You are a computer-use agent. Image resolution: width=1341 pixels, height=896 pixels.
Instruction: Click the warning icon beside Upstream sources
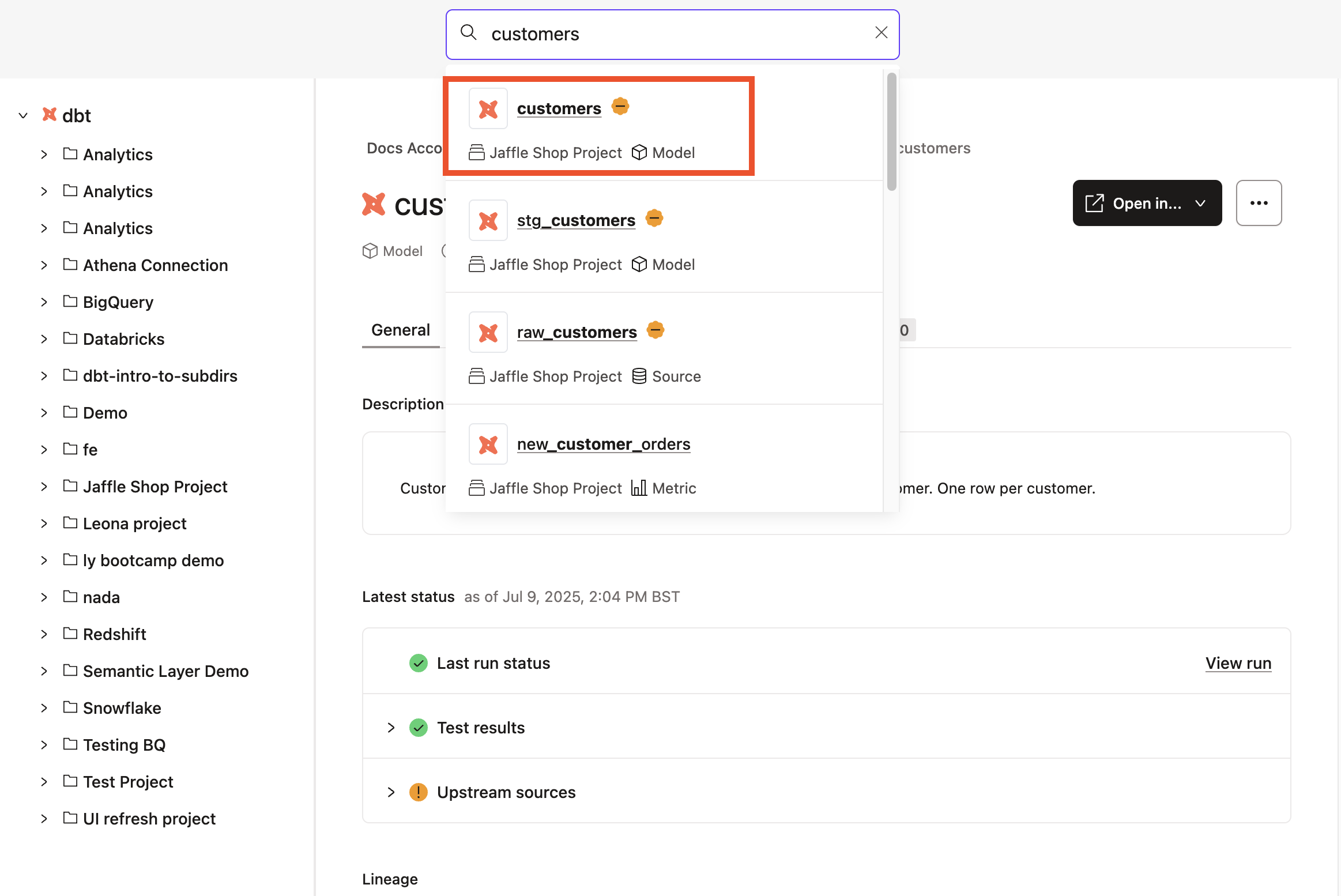pyautogui.click(x=417, y=792)
